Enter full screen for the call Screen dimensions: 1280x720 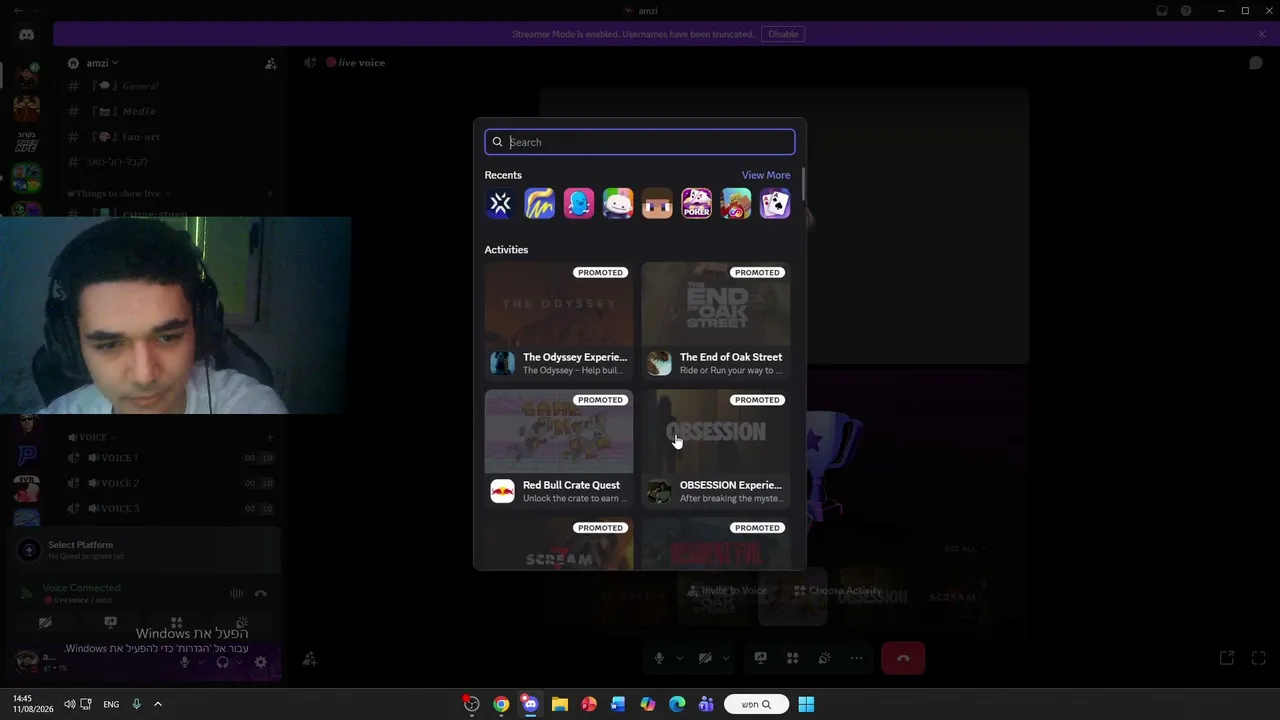tap(1259, 658)
